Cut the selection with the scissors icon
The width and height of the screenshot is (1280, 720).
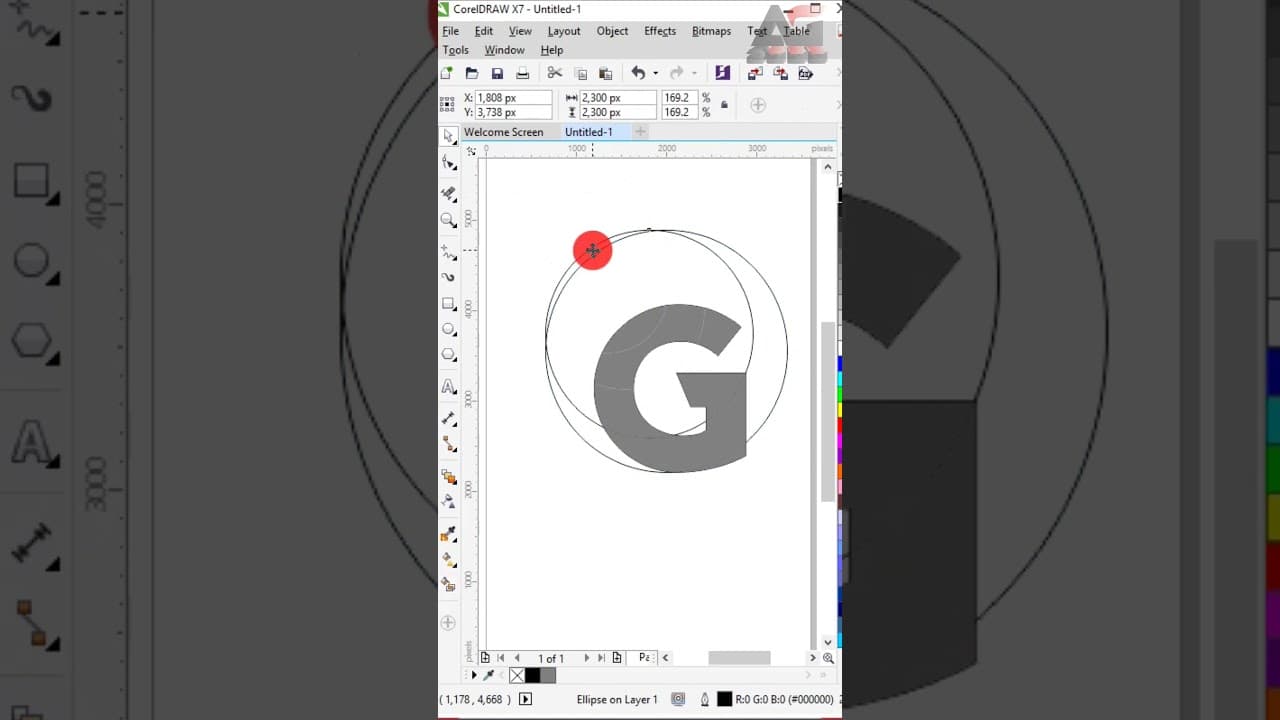[x=555, y=73]
